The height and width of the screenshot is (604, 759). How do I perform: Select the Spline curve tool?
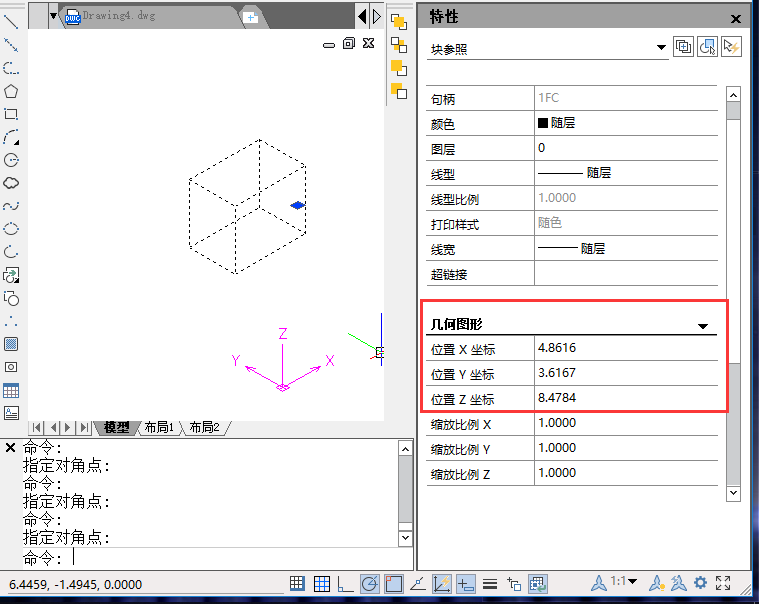pos(11,206)
